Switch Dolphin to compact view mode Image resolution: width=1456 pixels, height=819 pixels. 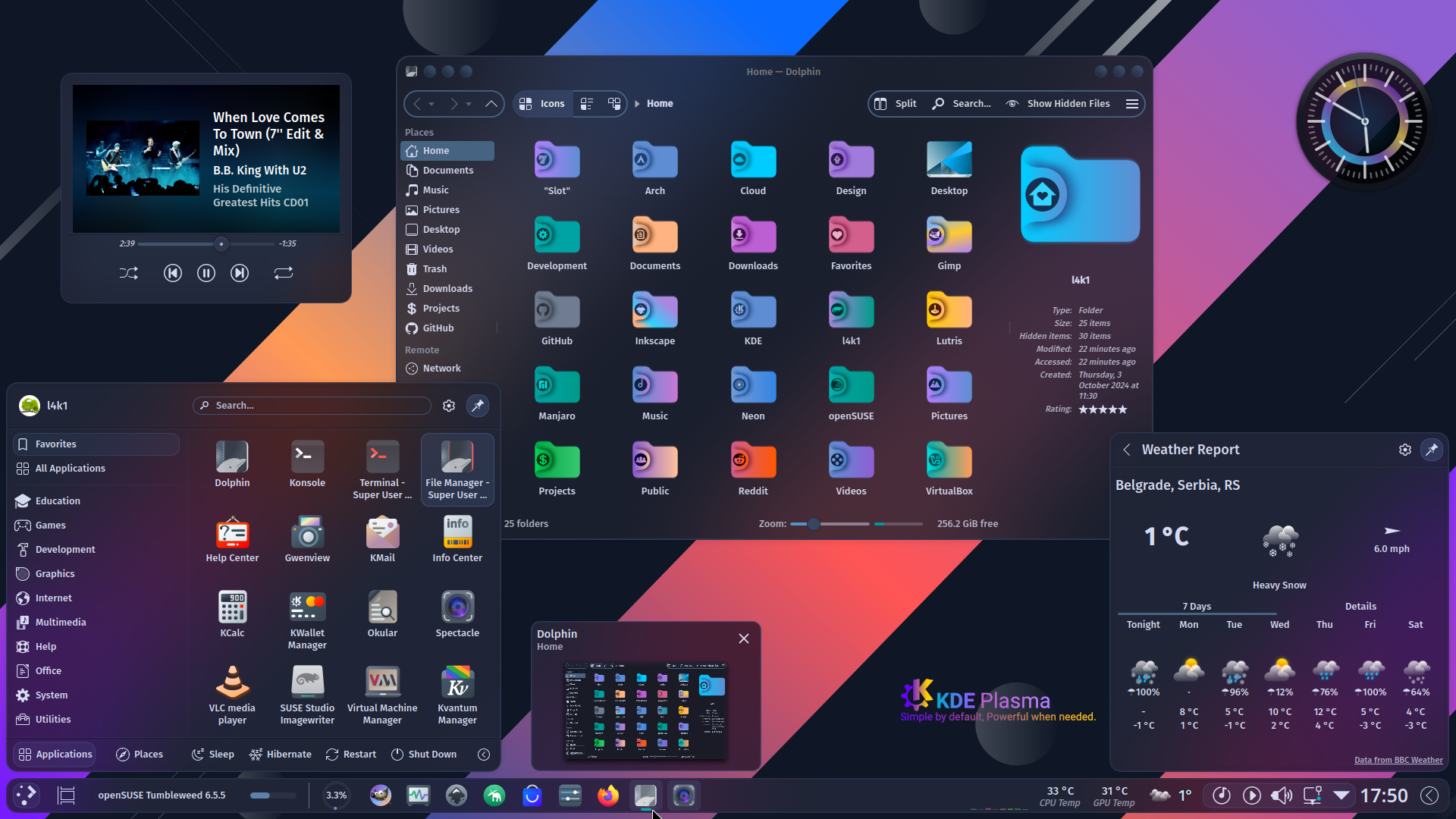(587, 104)
